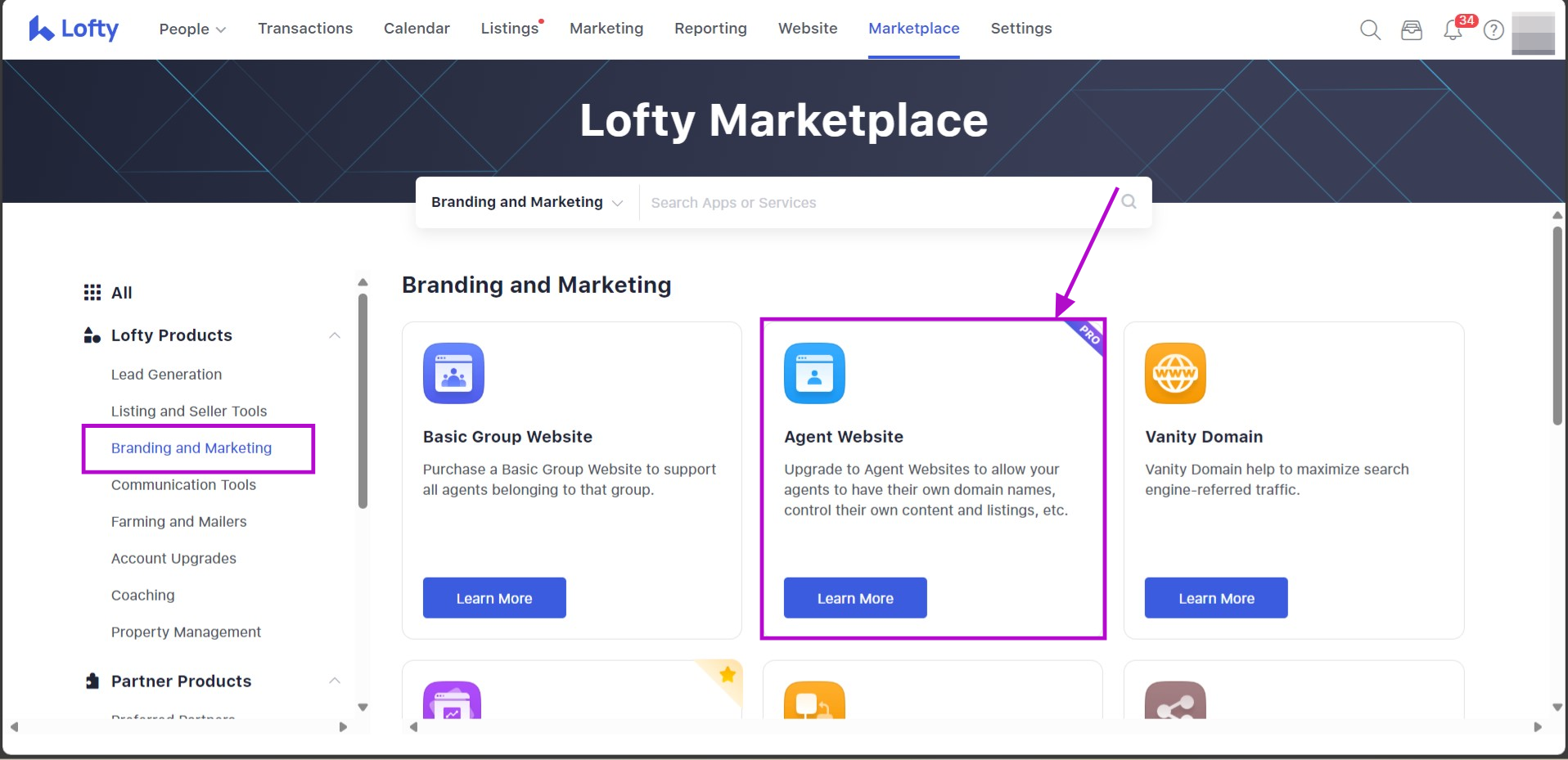Click the sidebar scroll-down arrow
1568x760 pixels.
click(x=363, y=707)
